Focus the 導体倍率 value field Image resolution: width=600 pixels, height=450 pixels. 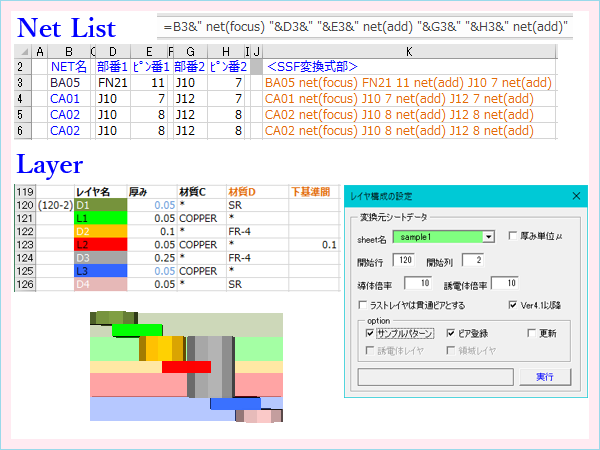[415, 283]
